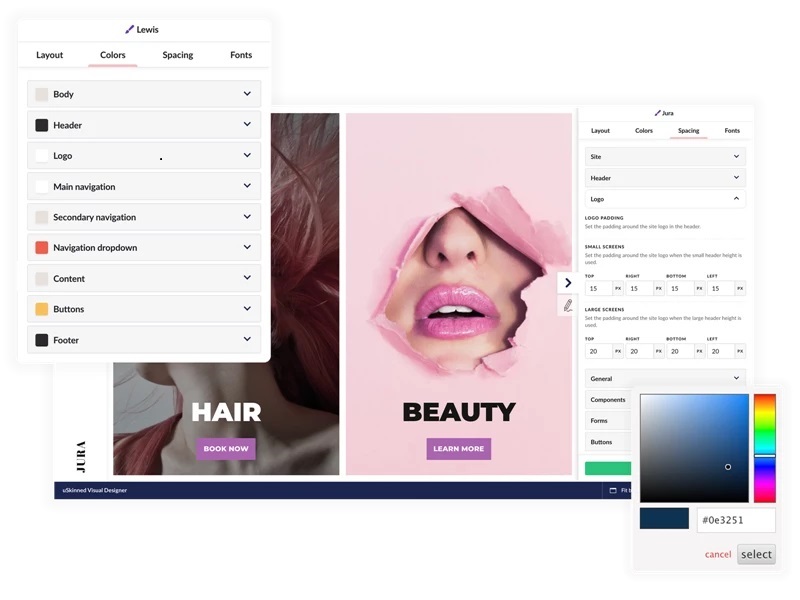Click the paintbrush icon beside Lewis
Viewport: 800px width, 600px height.
tap(130, 30)
